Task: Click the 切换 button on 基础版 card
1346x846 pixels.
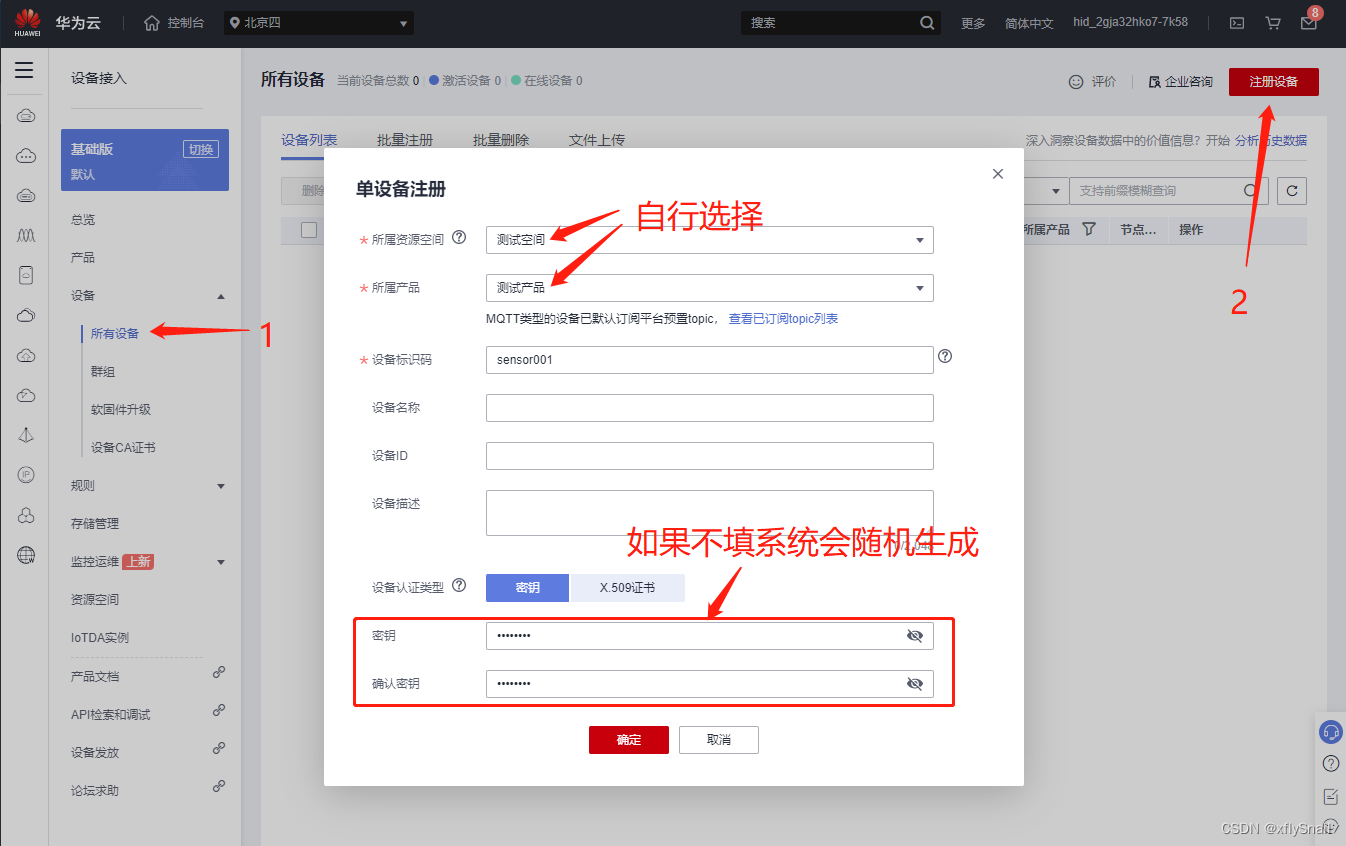Action: [x=201, y=149]
